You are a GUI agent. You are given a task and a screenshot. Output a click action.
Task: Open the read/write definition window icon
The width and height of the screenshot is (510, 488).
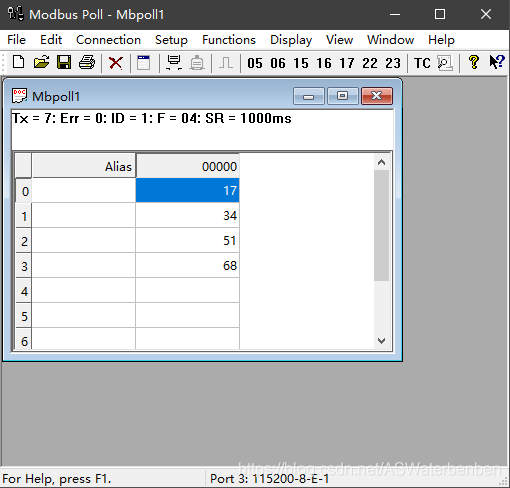(x=143, y=63)
